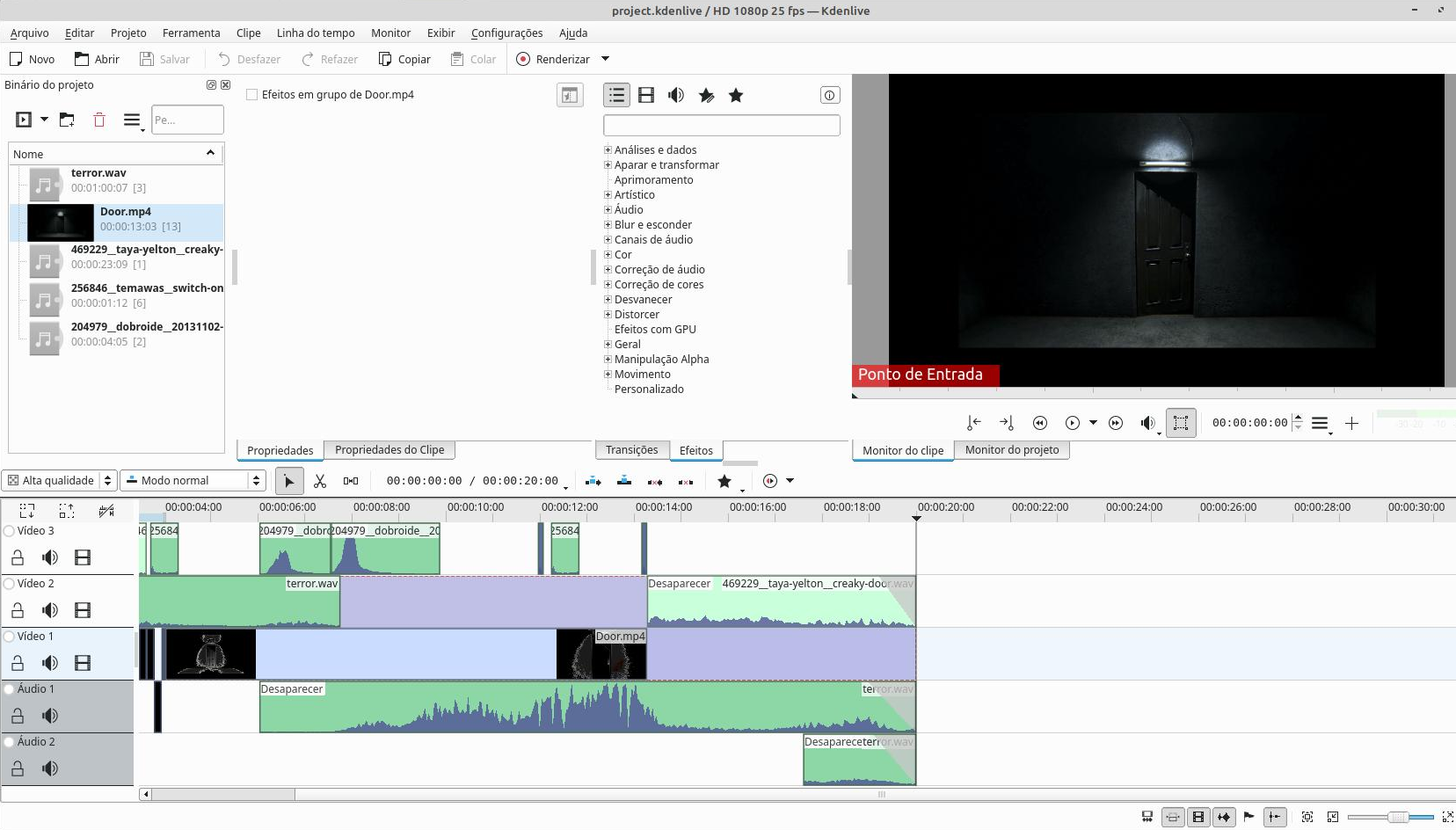Rewind playback in monitor

point(1040,423)
